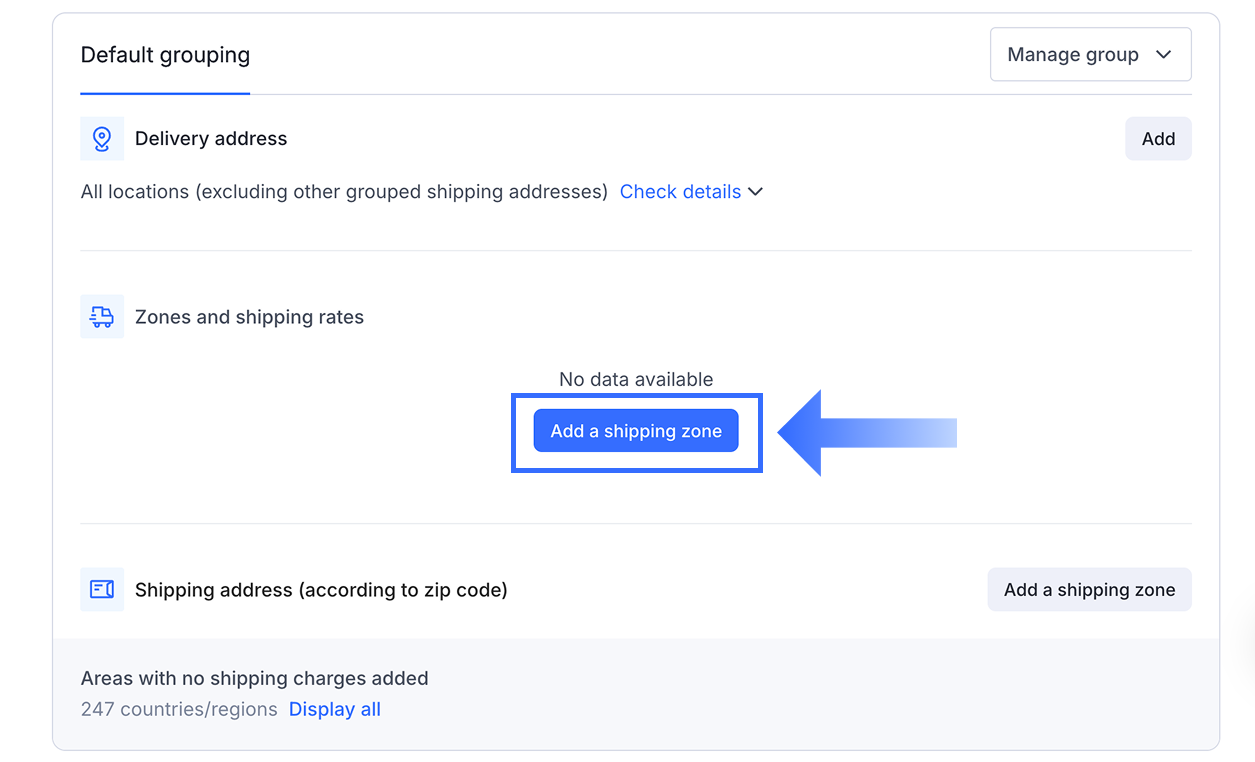
Task: Click the Shipping address (according to zip code) label
Action: click(321, 590)
